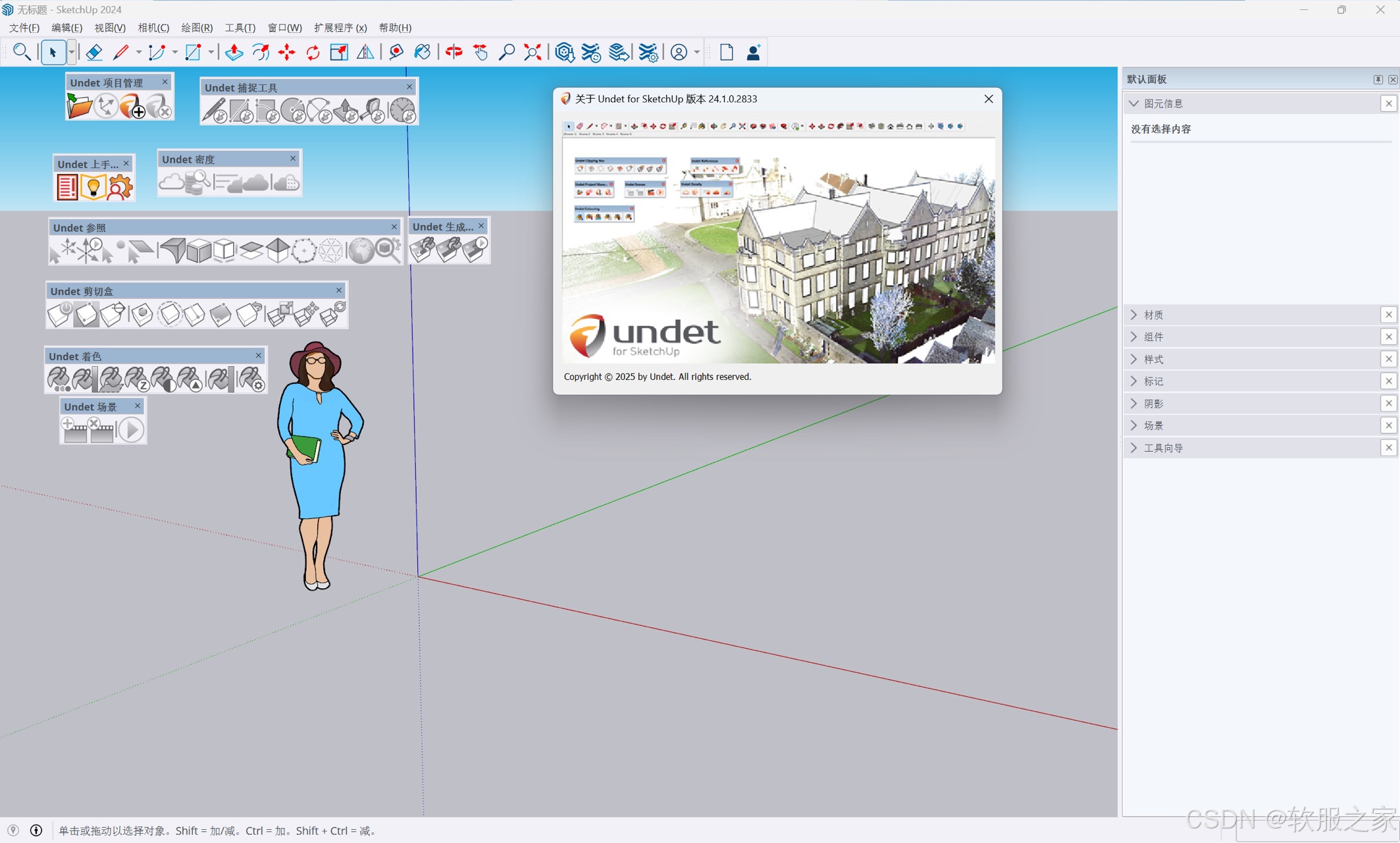Open colouring settings gear in Undet 着色
The height and width of the screenshot is (843, 1400).
252,379
